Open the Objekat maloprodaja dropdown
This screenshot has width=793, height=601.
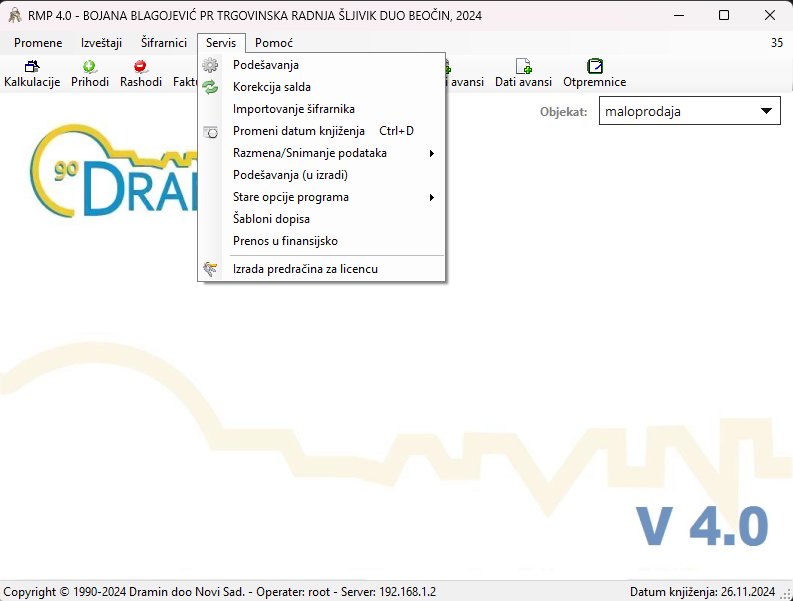pos(690,111)
